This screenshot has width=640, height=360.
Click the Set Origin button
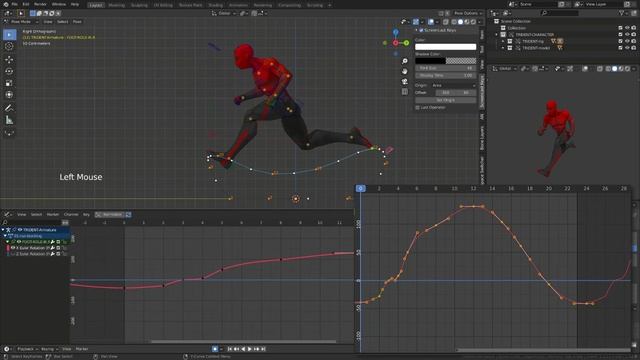445,100
